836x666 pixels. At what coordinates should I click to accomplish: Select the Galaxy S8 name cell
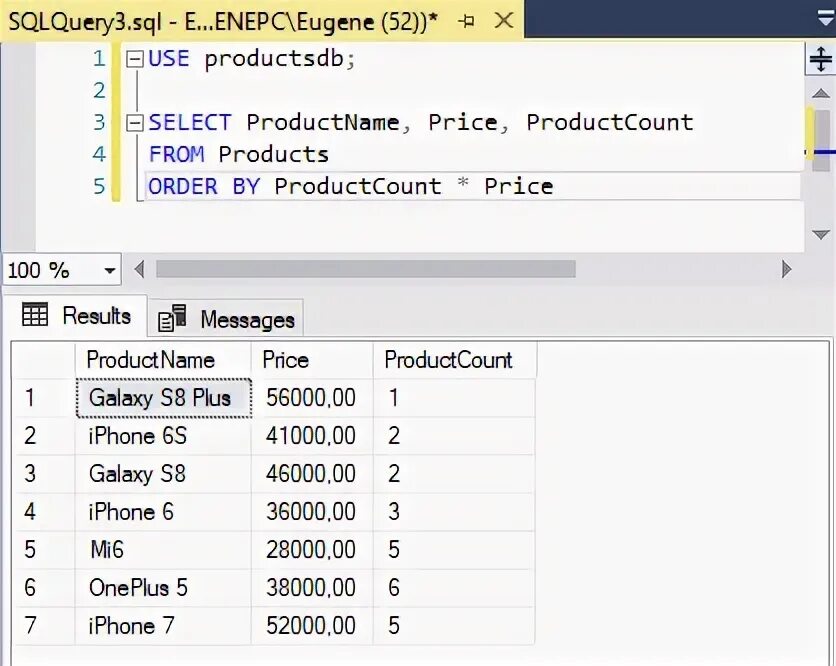tap(163, 474)
